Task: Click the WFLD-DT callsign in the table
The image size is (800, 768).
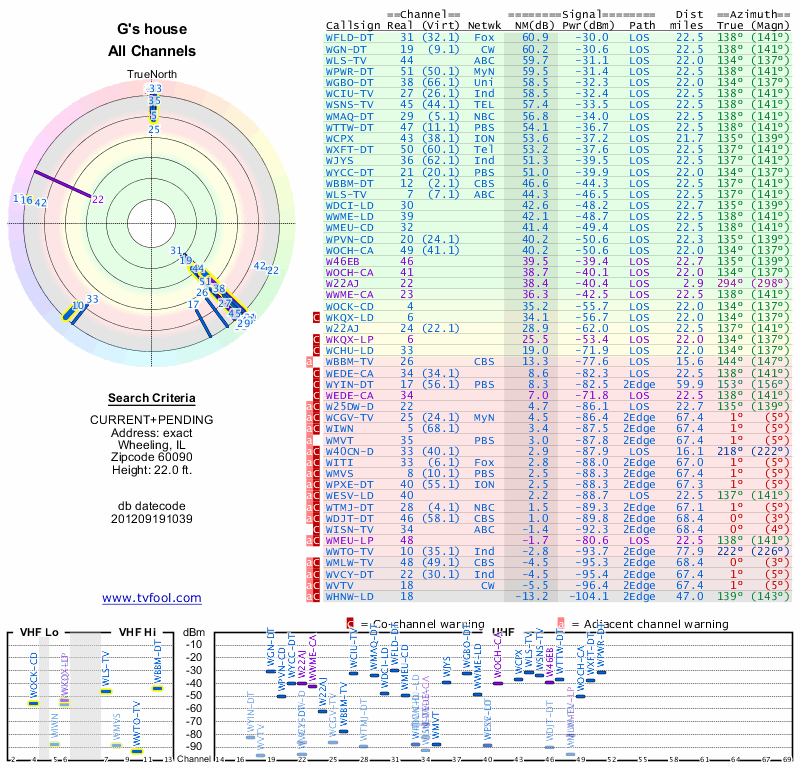Action: [x=349, y=38]
